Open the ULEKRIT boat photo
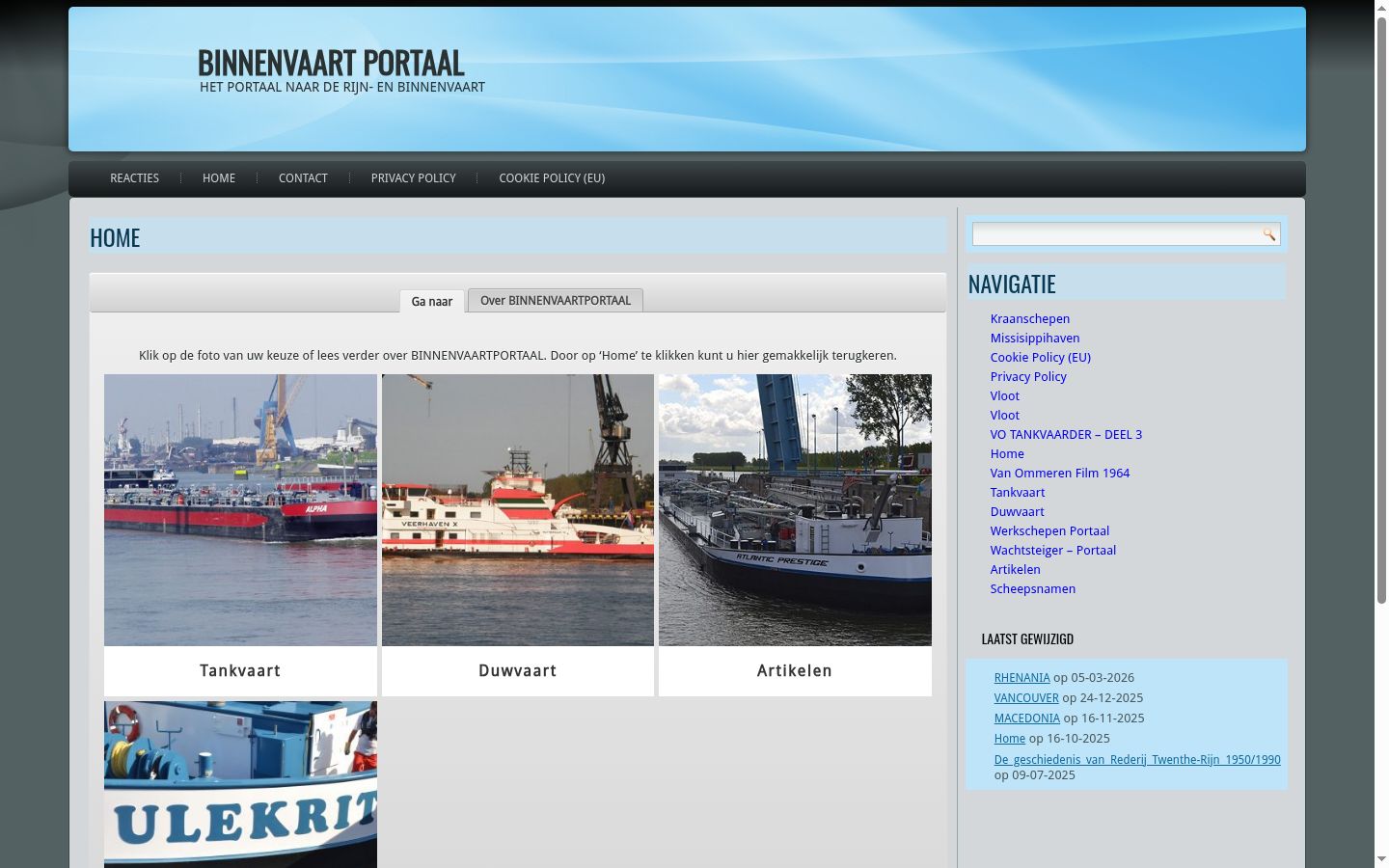This screenshot has width=1389, height=868. click(240, 784)
